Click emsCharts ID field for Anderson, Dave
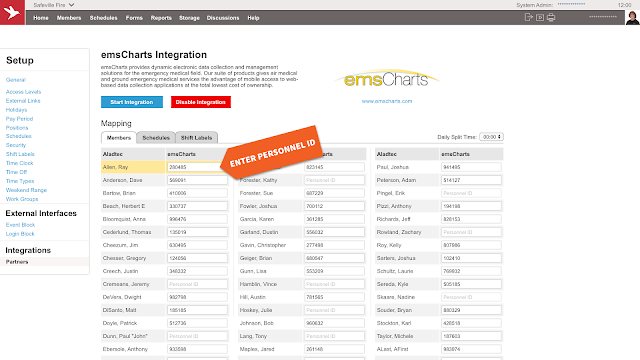 (x=197, y=180)
